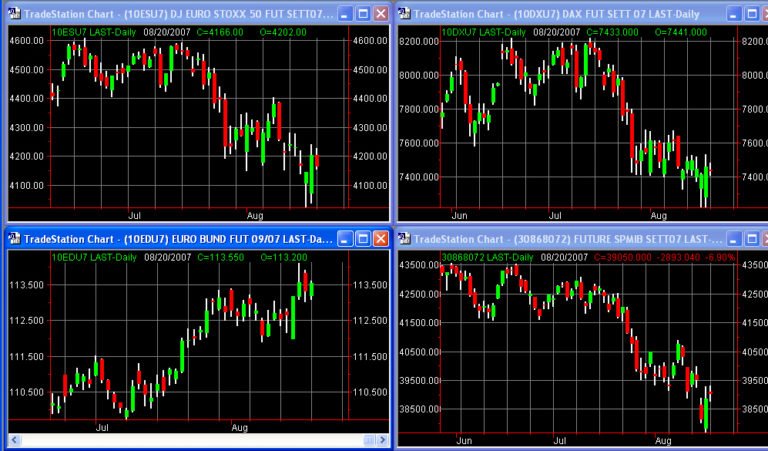Click the DAX FUT chart window icon
Viewport: 768px width, 451px height.
[406, 14]
